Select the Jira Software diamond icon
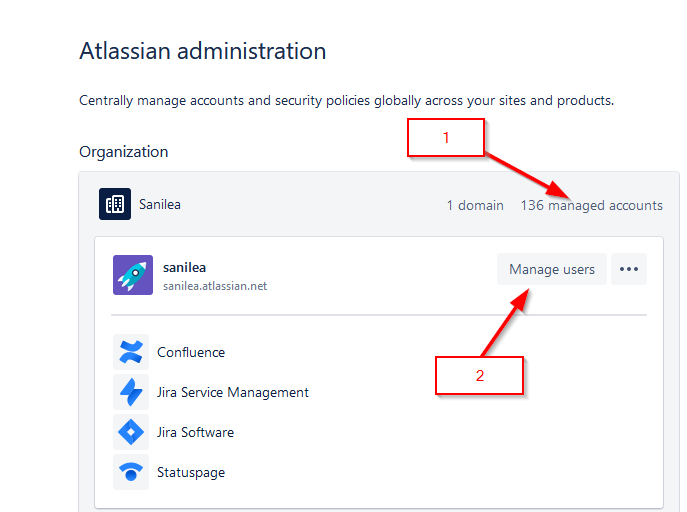This screenshot has height=512, width=687. tap(131, 432)
